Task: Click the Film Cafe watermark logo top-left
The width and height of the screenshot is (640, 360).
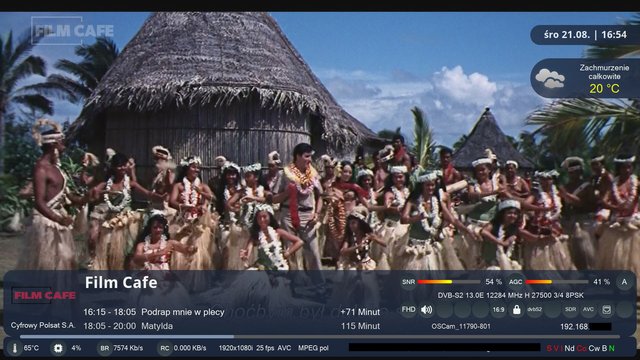Action: [72, 31]
